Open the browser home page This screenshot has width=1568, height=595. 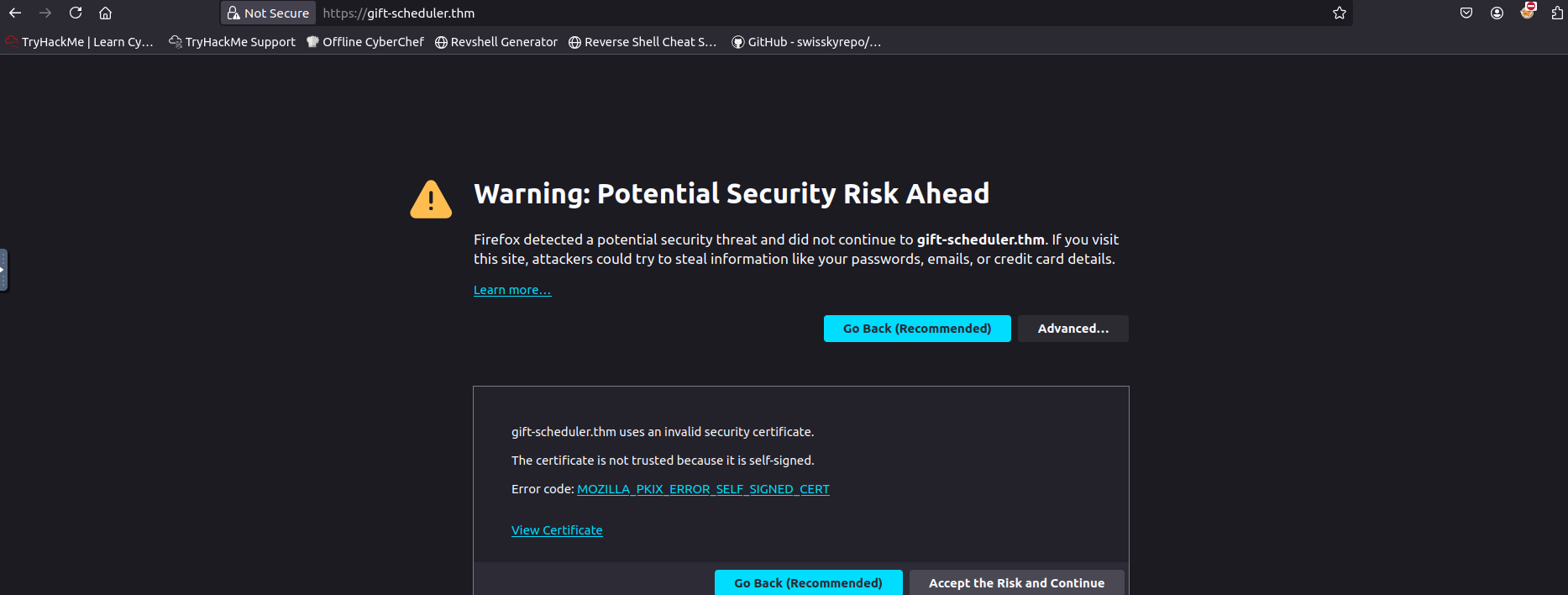pos(104,13)
